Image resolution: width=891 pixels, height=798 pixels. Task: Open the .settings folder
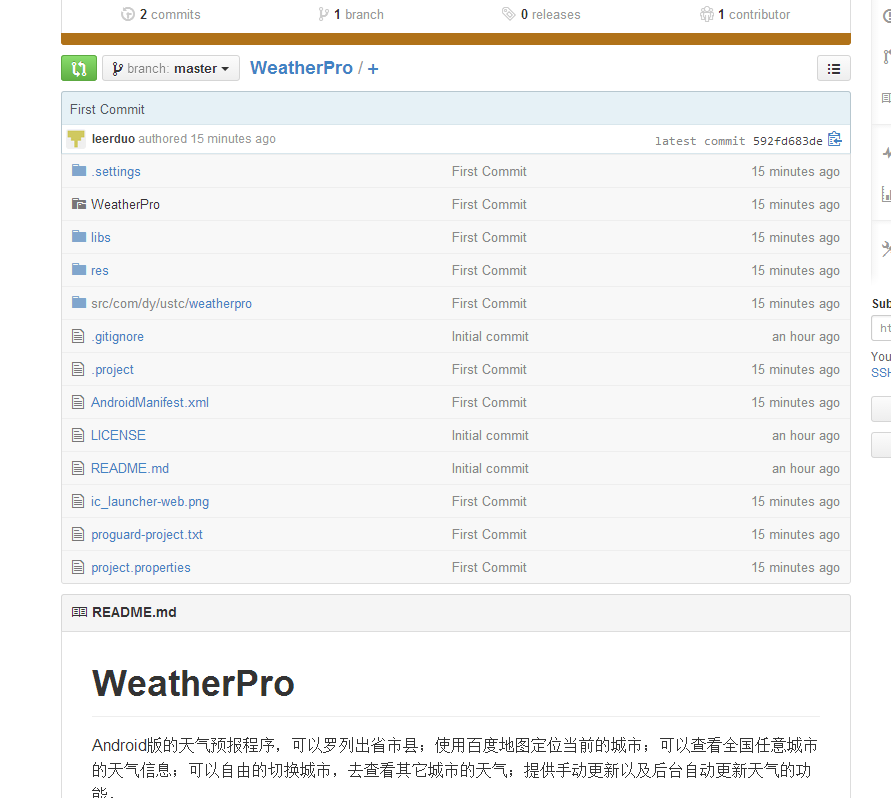(115, 171)
